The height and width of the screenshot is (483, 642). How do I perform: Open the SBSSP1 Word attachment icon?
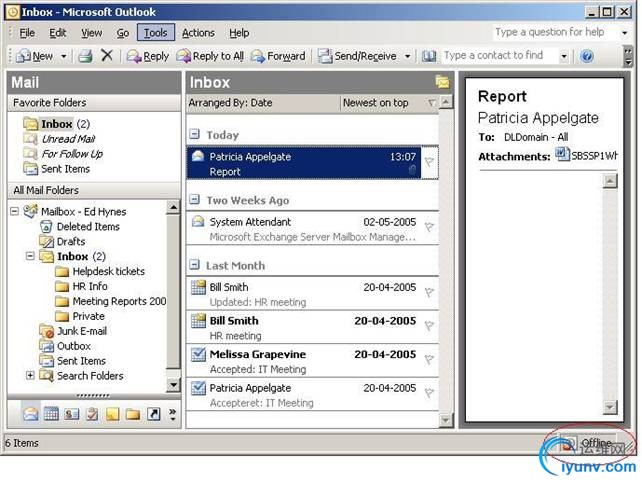(x=562, y=155)
